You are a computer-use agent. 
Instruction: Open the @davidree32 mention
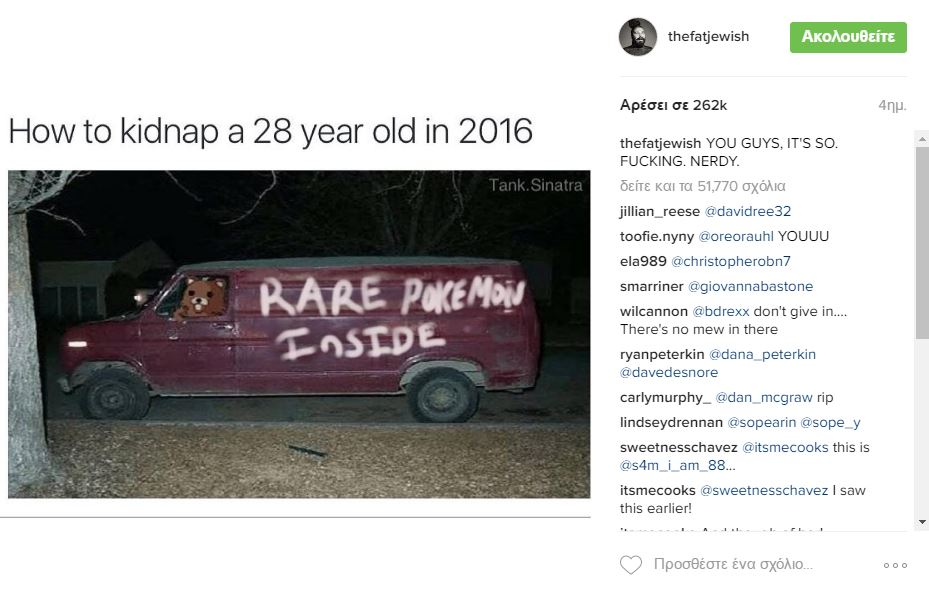coord(748,211)
